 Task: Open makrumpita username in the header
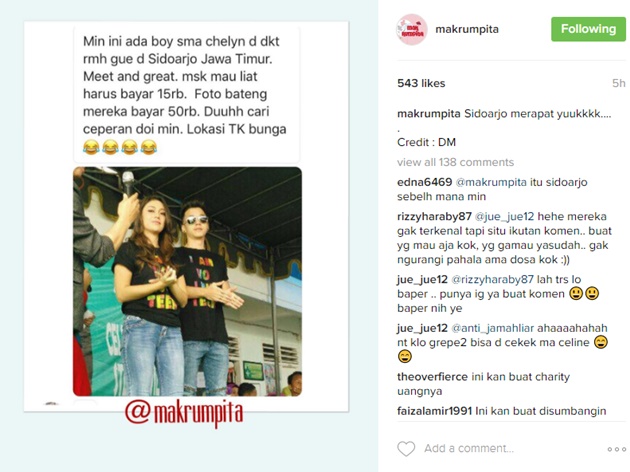[x=467, y=29]
